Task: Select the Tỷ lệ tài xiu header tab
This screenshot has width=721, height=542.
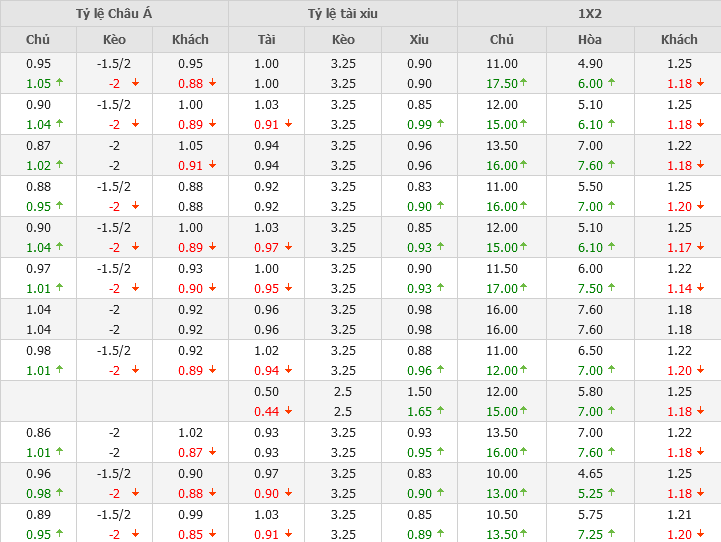Action: click(x=343, y=13)
